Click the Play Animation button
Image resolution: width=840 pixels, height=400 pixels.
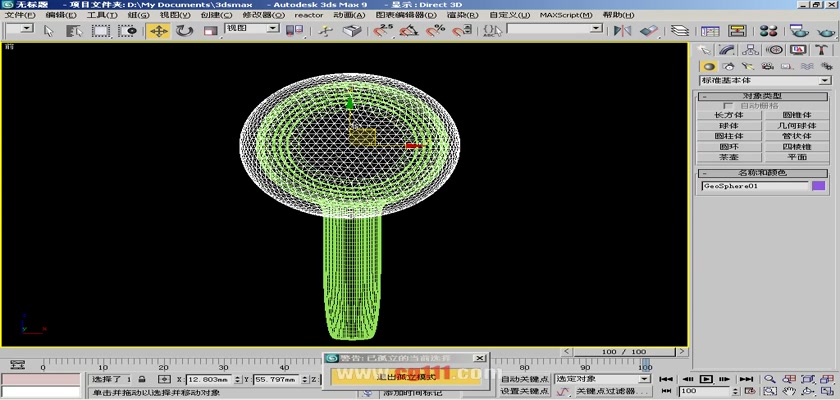pyautogui.click(x=706, y=379)
